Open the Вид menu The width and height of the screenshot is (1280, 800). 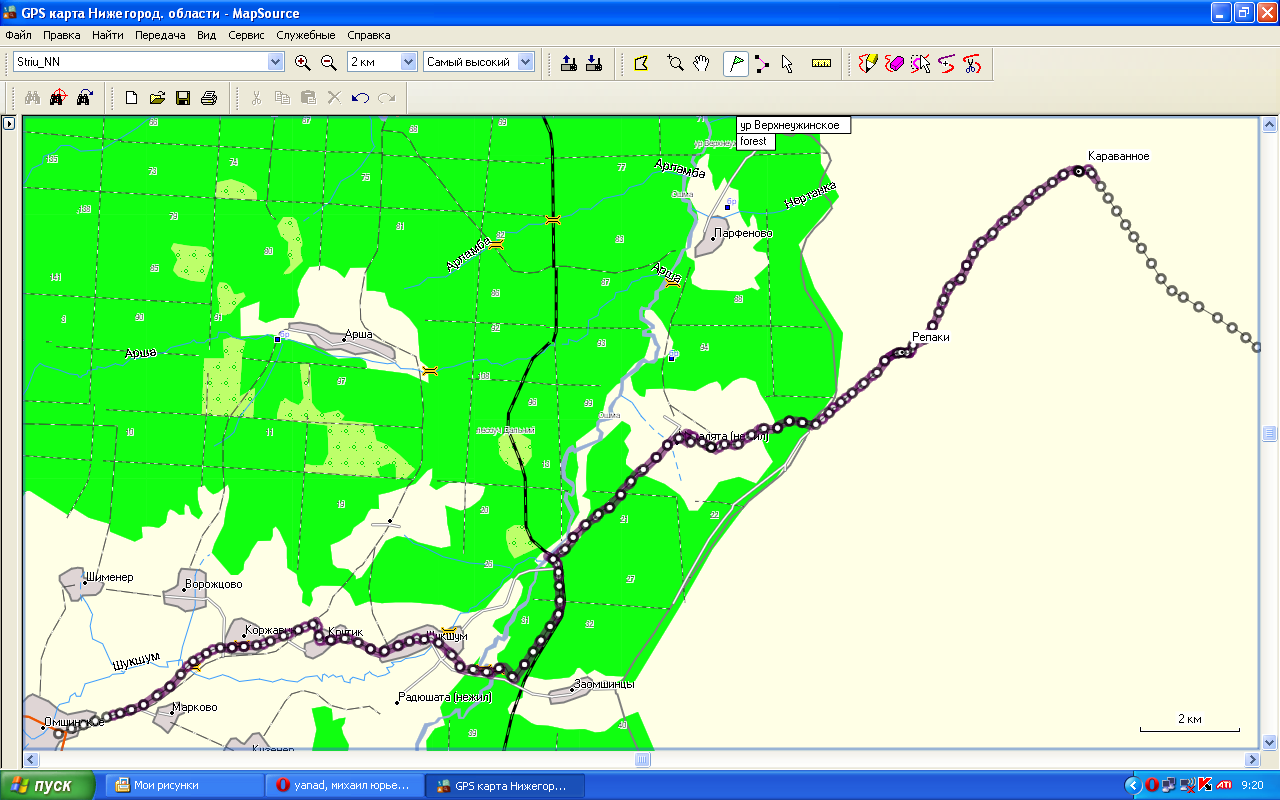click(207, 35)
